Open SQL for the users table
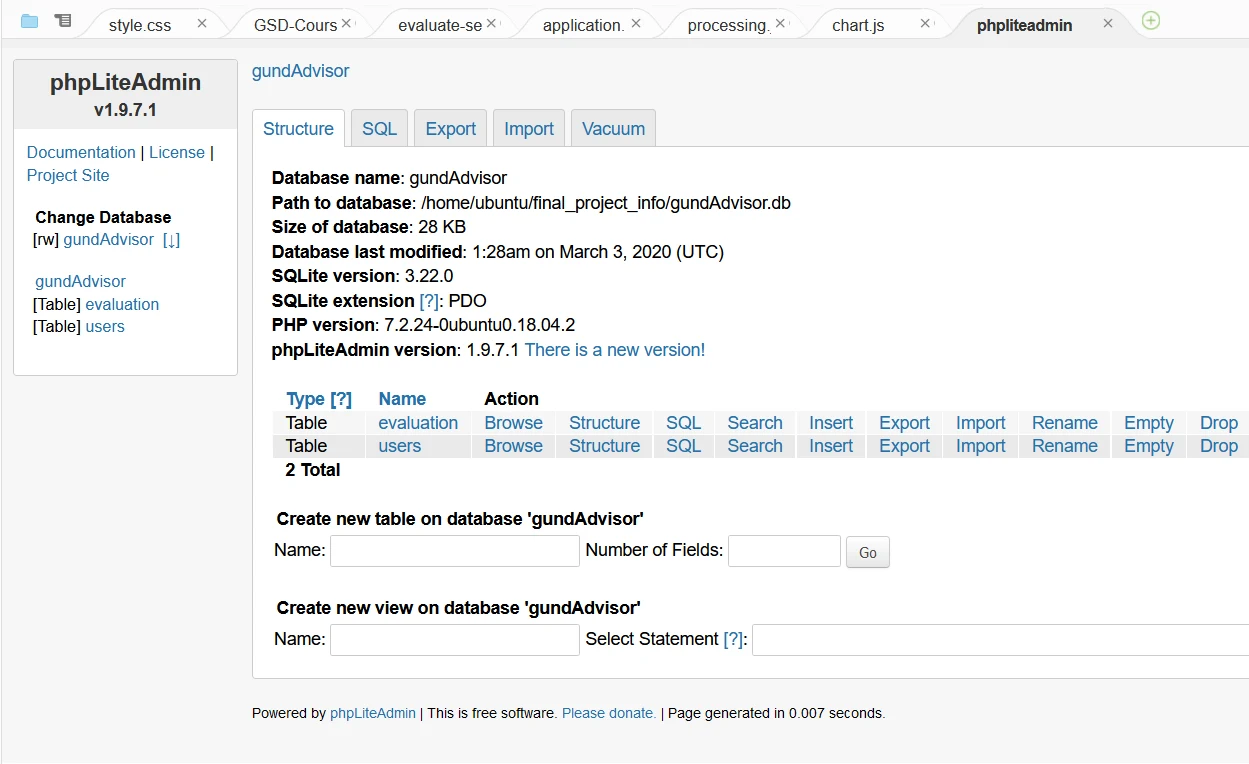 pyautogui.click(x=684, y=446)
